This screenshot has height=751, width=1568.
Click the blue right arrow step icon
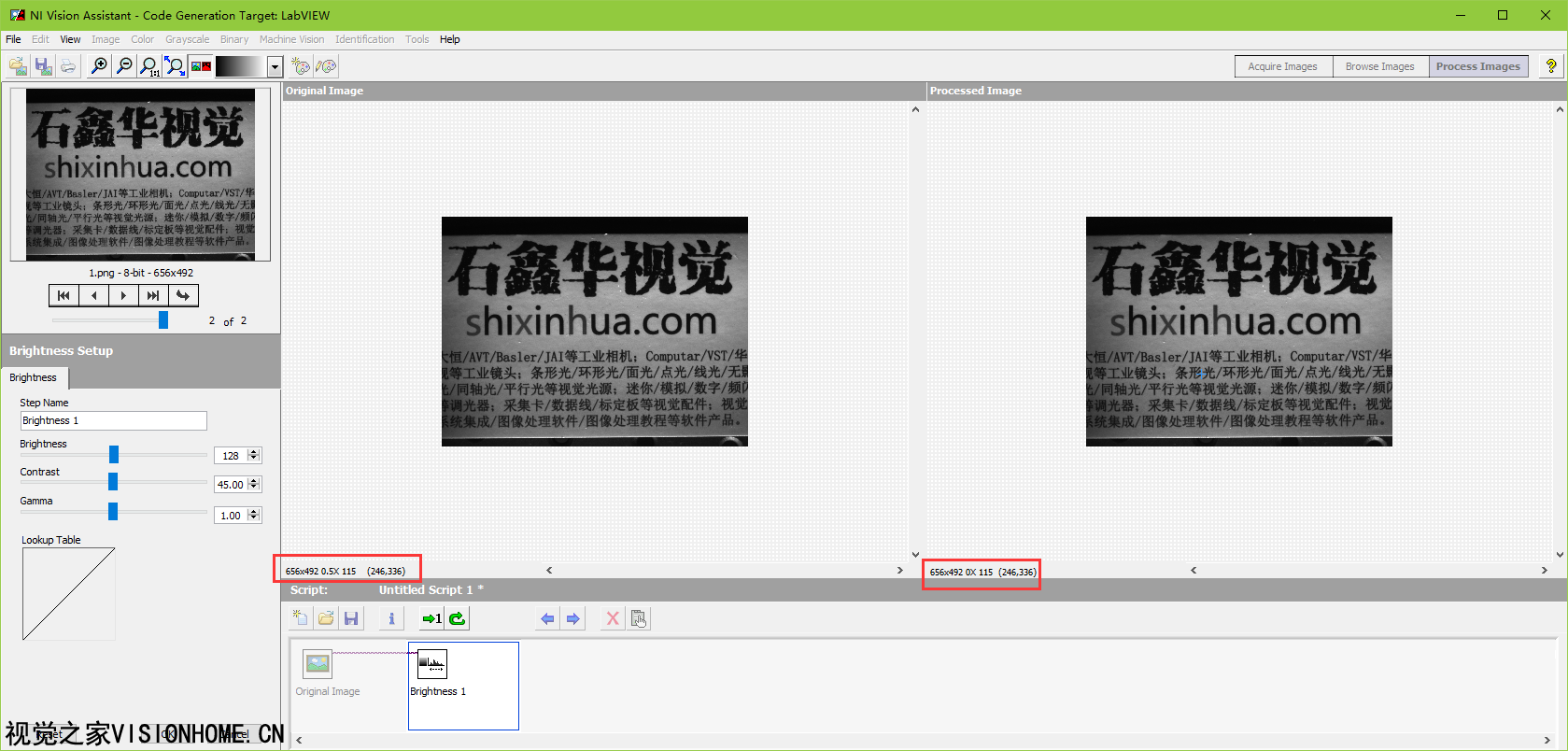click(572, 618)
